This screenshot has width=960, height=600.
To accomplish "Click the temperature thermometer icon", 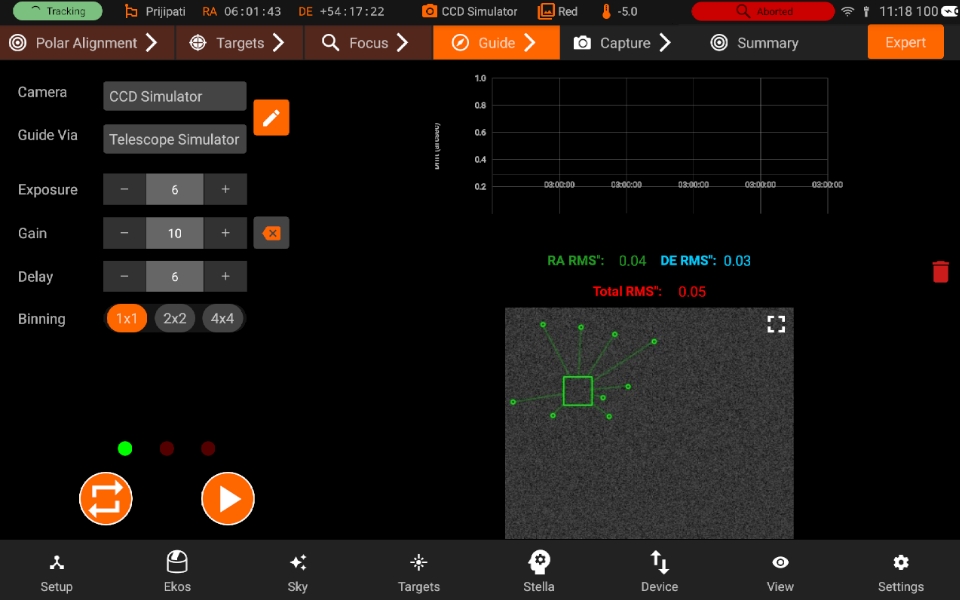I will 606,11.
